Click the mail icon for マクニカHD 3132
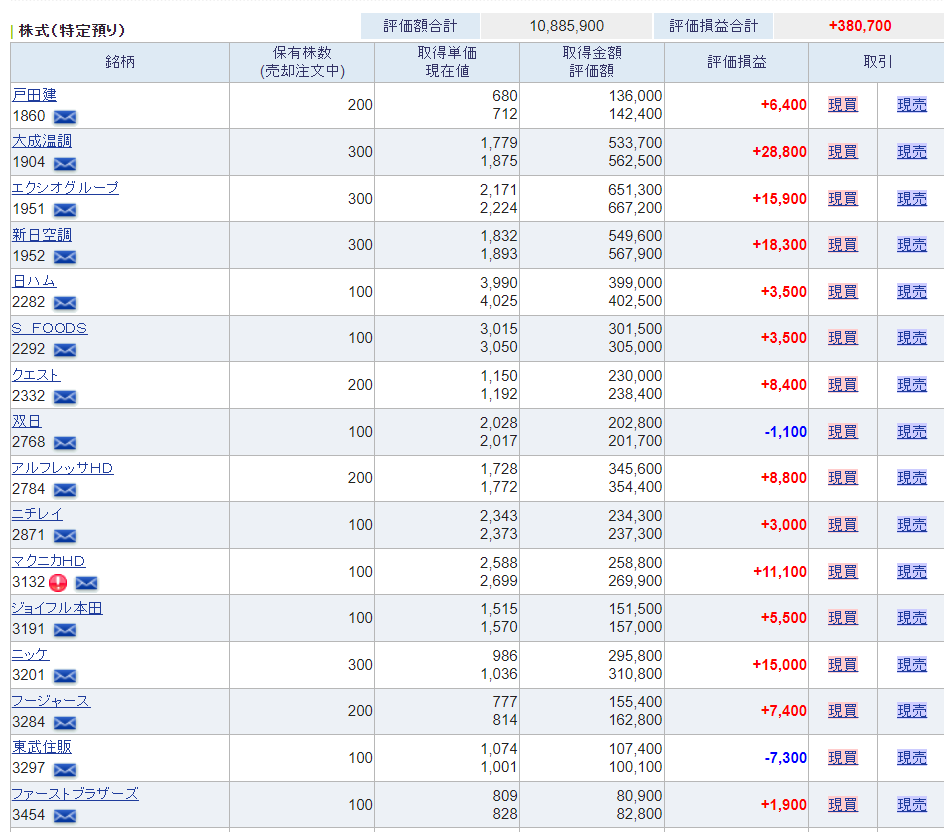Screen dimensions: 944x832 [87, 583]
